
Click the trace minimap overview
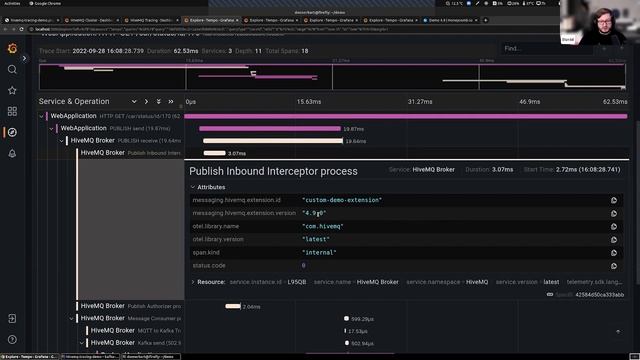tap(332, 77)
